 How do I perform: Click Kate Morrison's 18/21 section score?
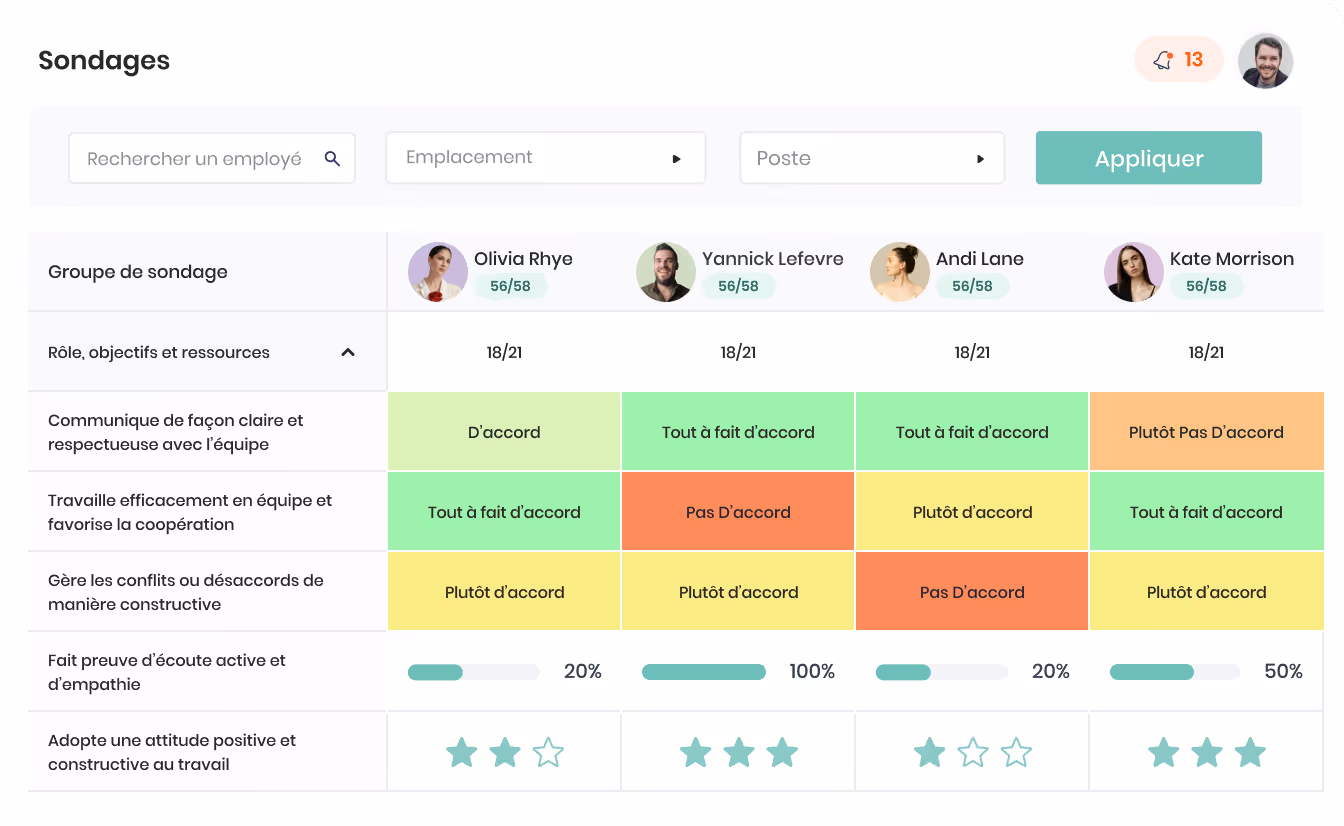1206,352
